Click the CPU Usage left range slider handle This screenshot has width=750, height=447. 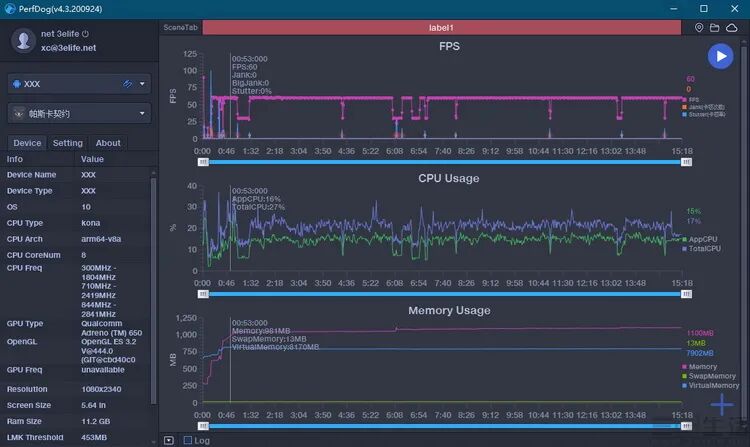pos(203,294)
